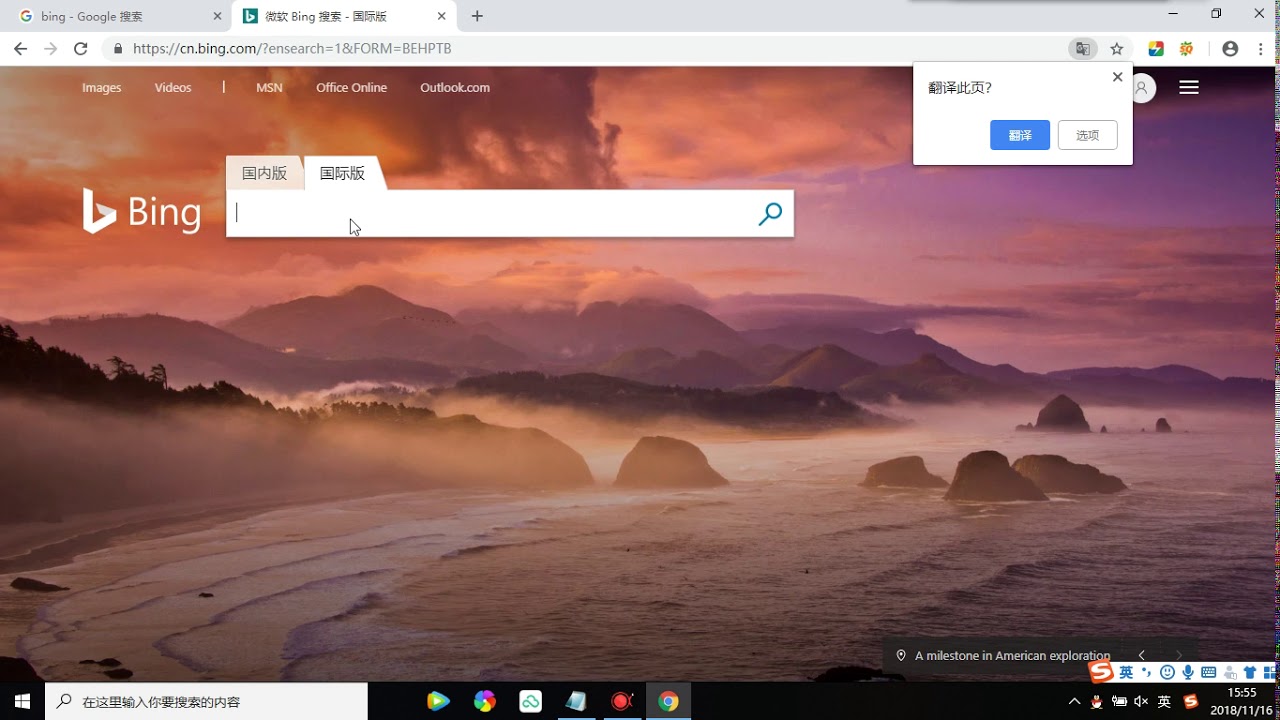Go to Office Online
1280x720 pixels.
tap(351, 88)
